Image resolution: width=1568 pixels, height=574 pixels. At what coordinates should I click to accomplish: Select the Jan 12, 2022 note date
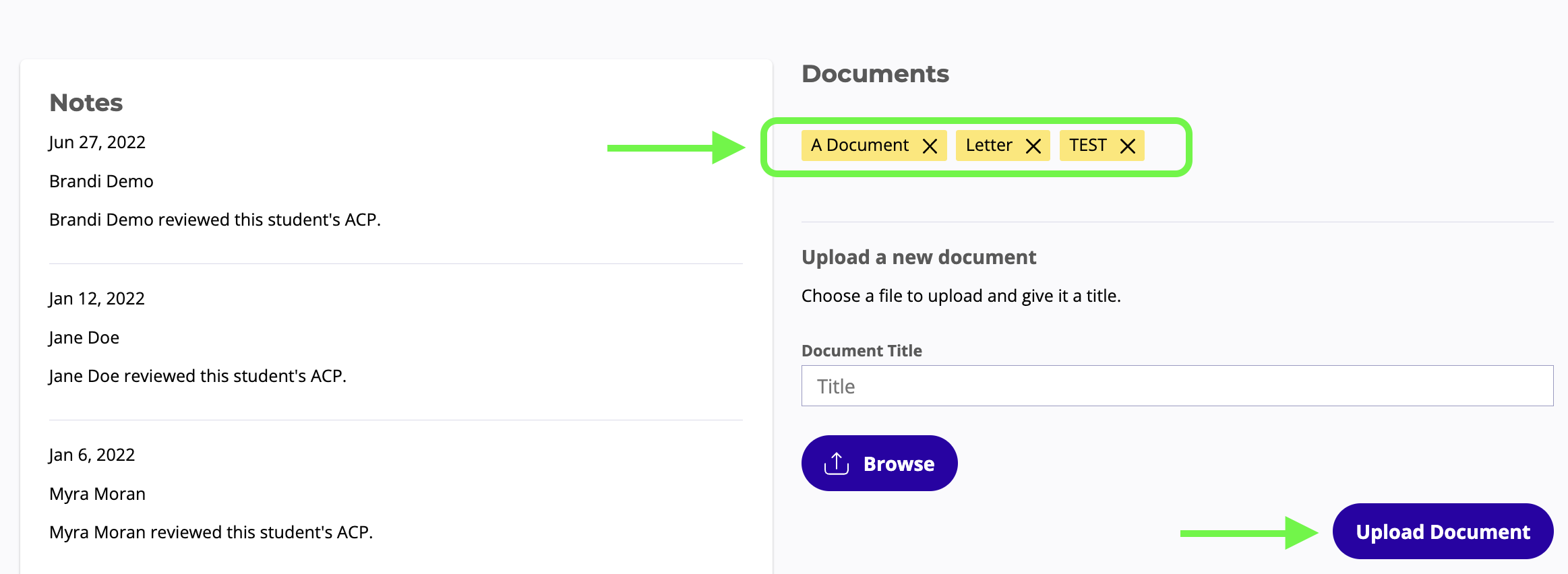(x=97, y=298)
